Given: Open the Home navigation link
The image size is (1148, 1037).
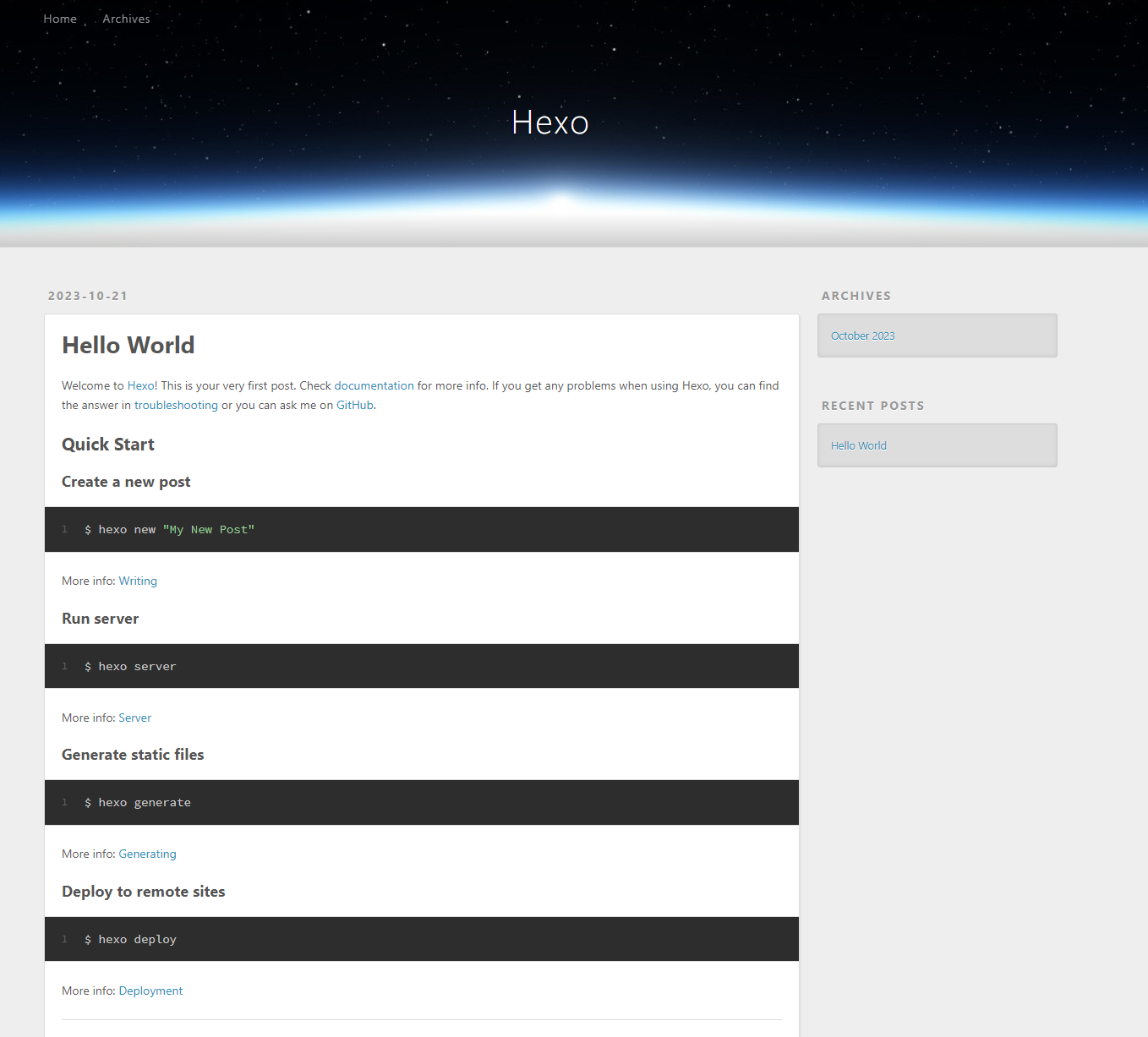Looking at the screenshot, I should 60,19.
